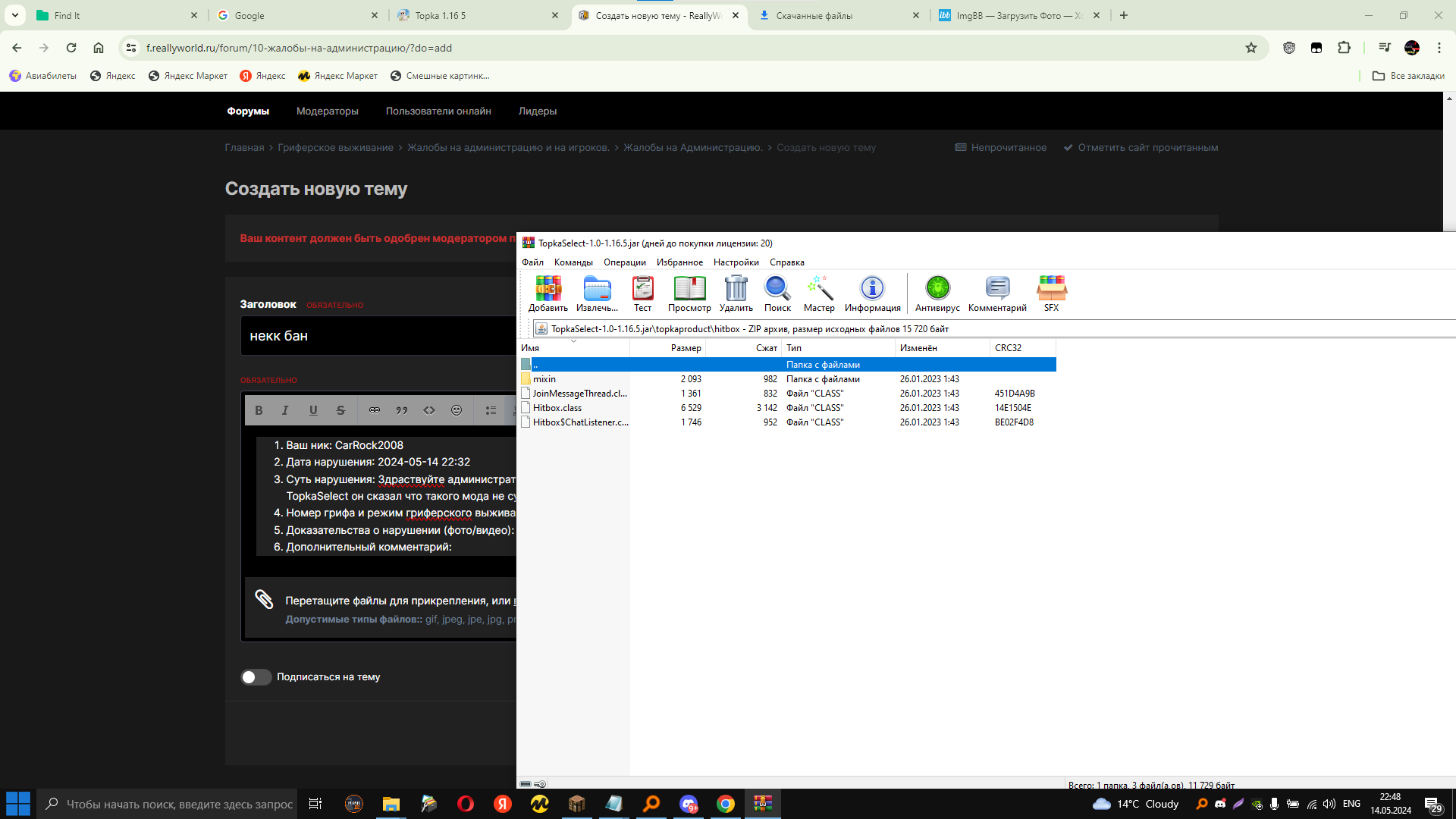
Task: Click the Extract (Извлечь) toolbar icon
Action: tap(597, 293)
